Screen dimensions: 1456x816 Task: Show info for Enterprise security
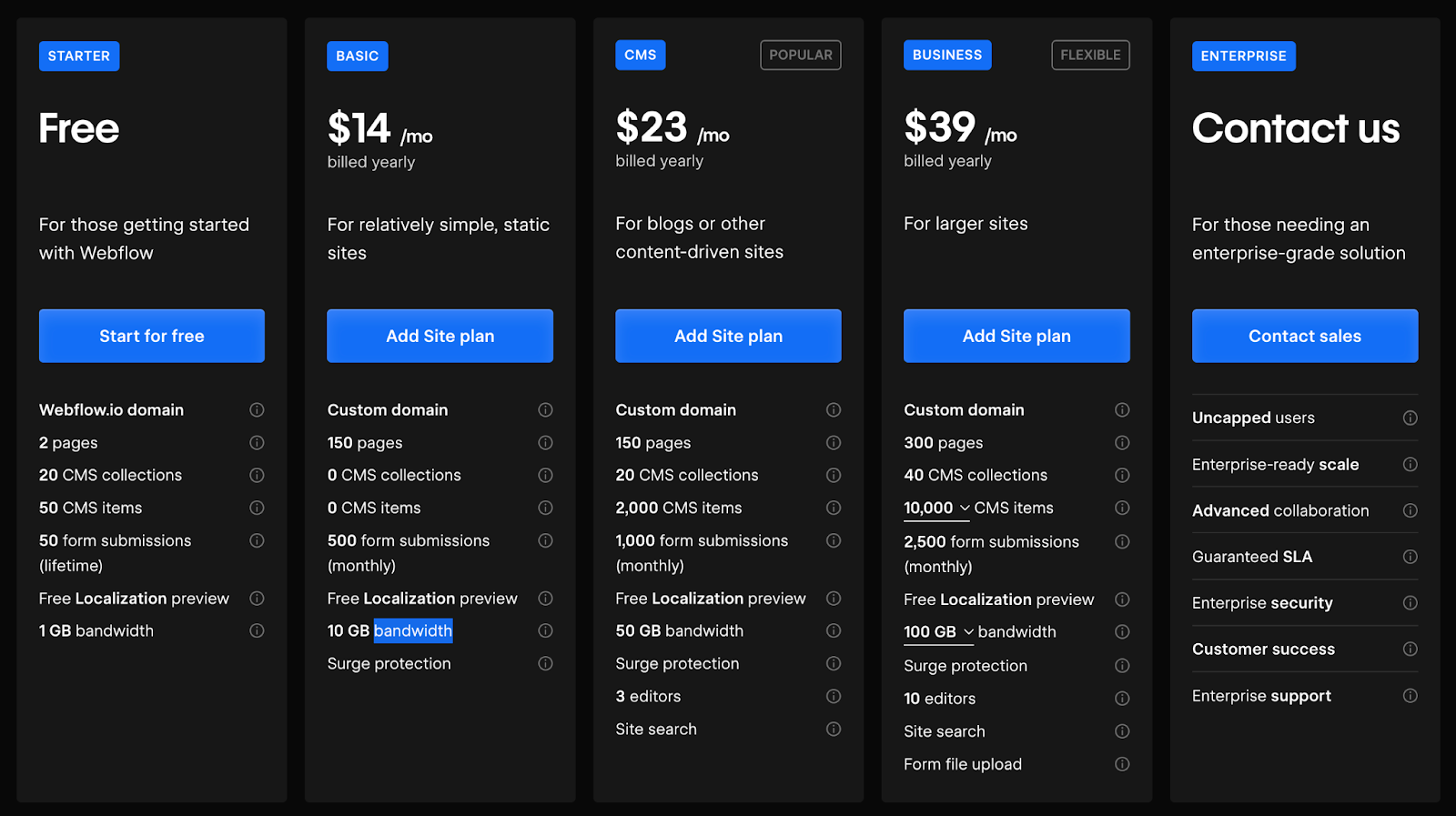pos(1410,602)
